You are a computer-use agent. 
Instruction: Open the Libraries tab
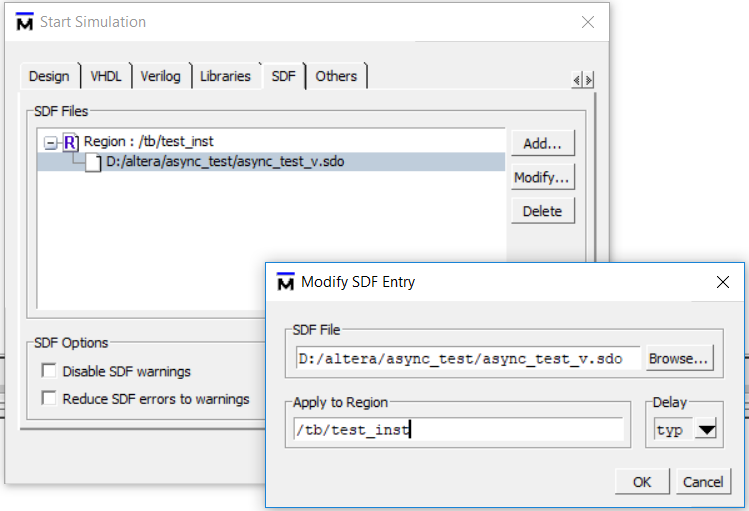tap(225, 76)
